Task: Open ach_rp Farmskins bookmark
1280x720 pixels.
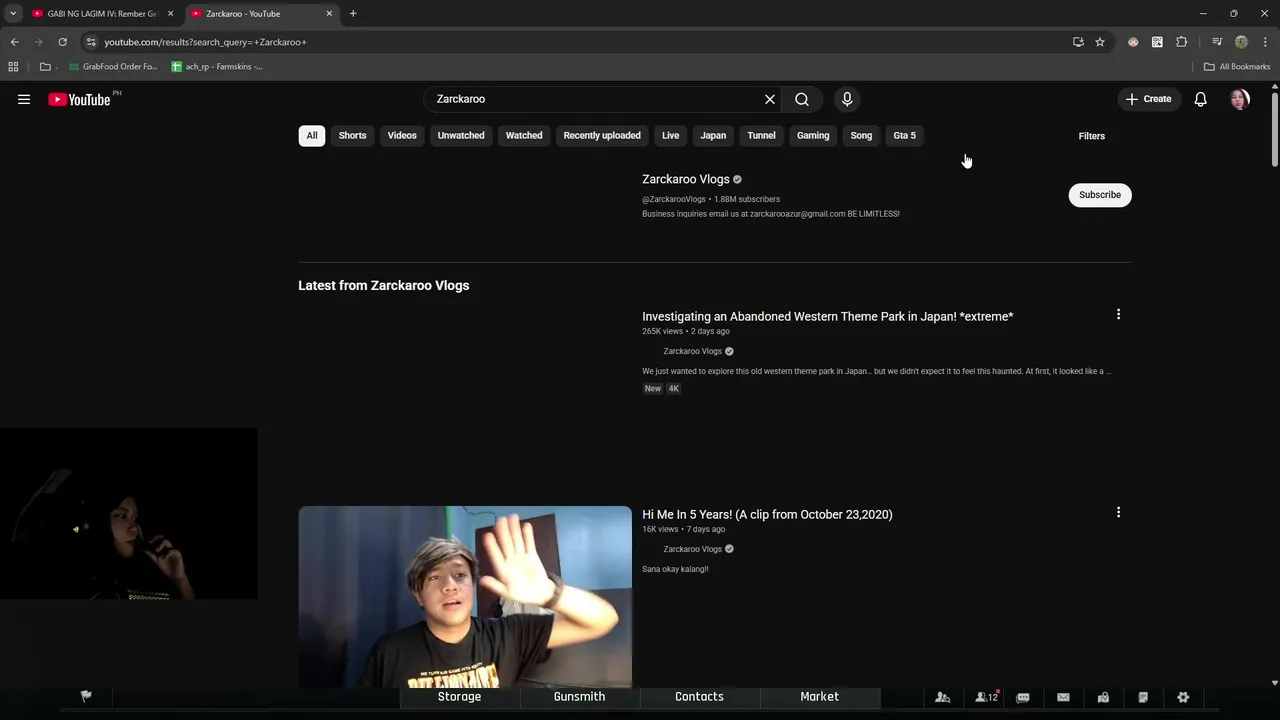Action: click(x=217, y=67)
